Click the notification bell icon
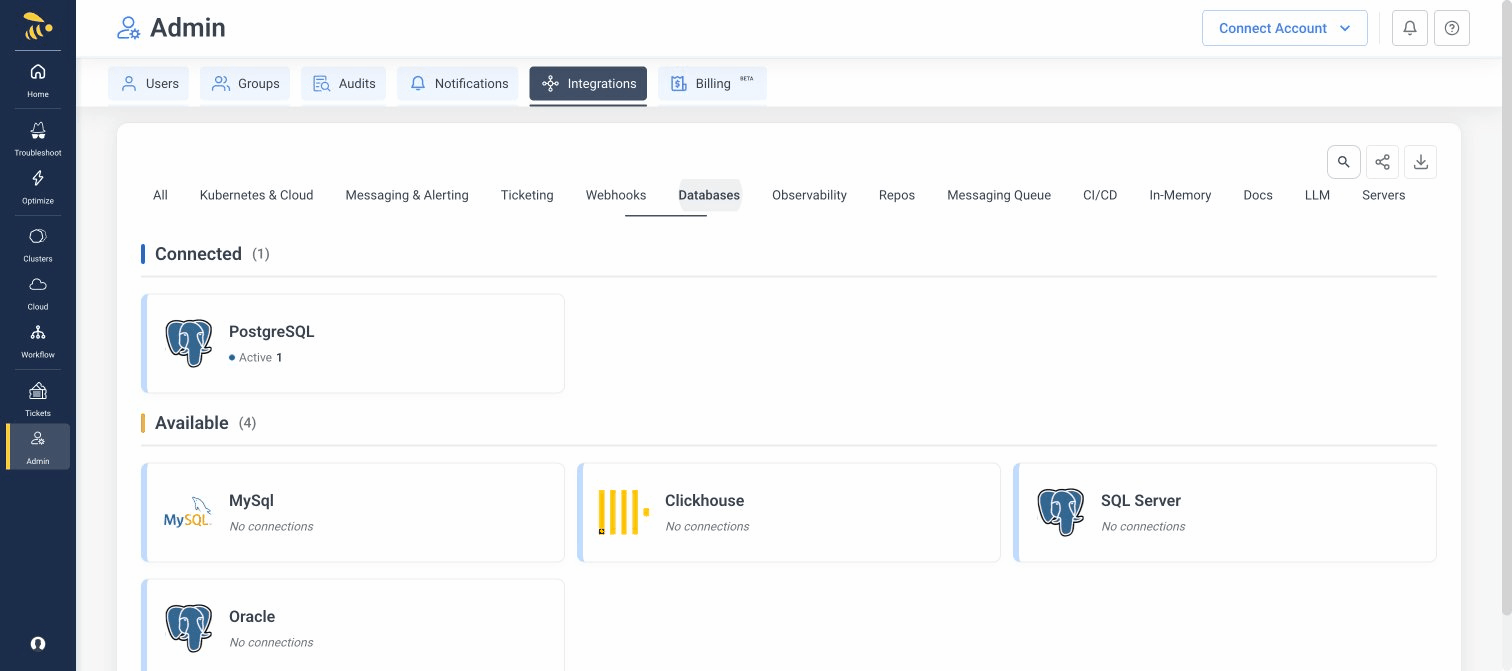Image resolution: width=1512 pixels, height=671 pixels. [1410, 28]
